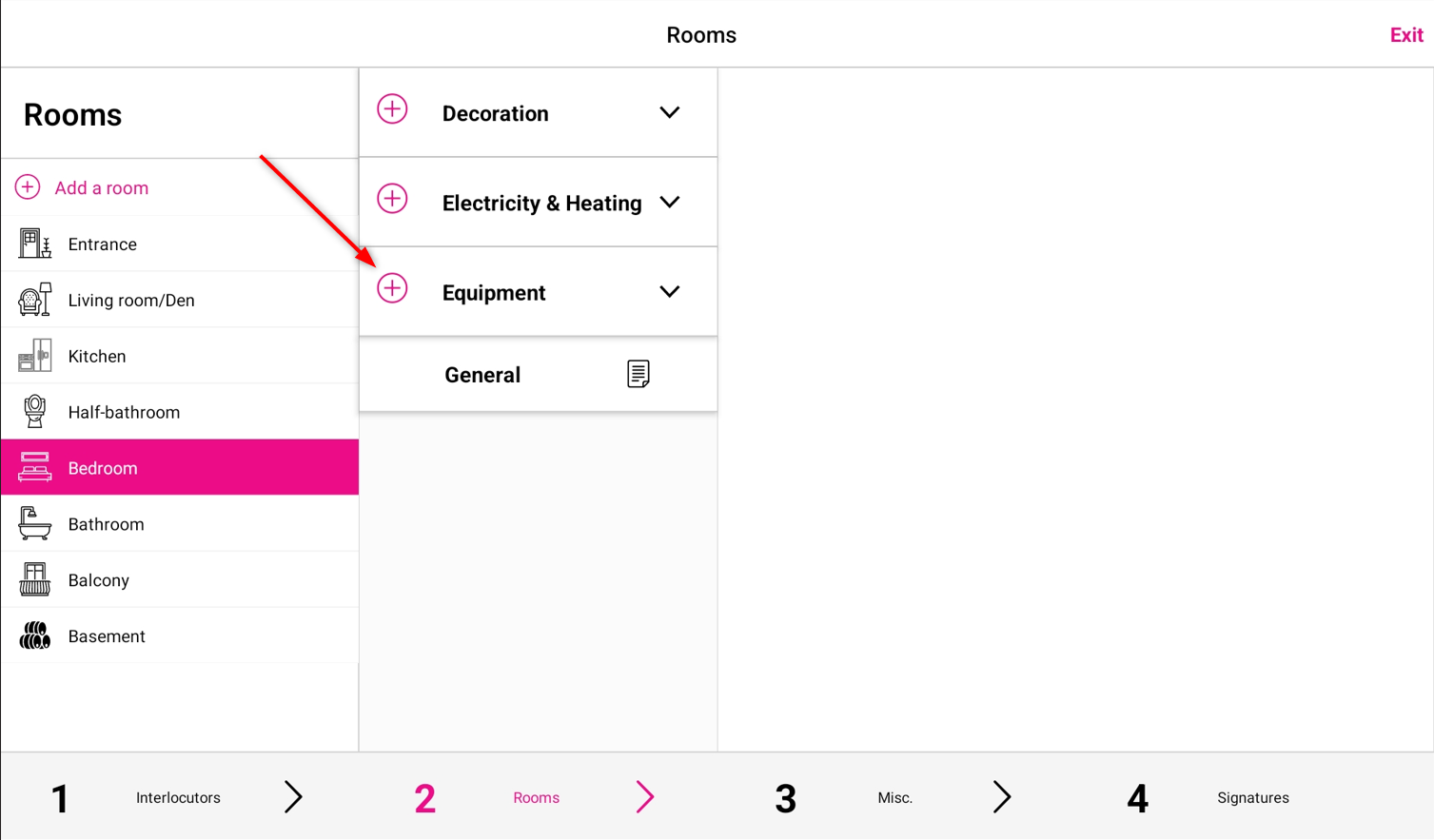Click the arrow after Misc. step
Image resolution: width=1434 pixels, height=840 pixels.
(x=1002, y=797)
